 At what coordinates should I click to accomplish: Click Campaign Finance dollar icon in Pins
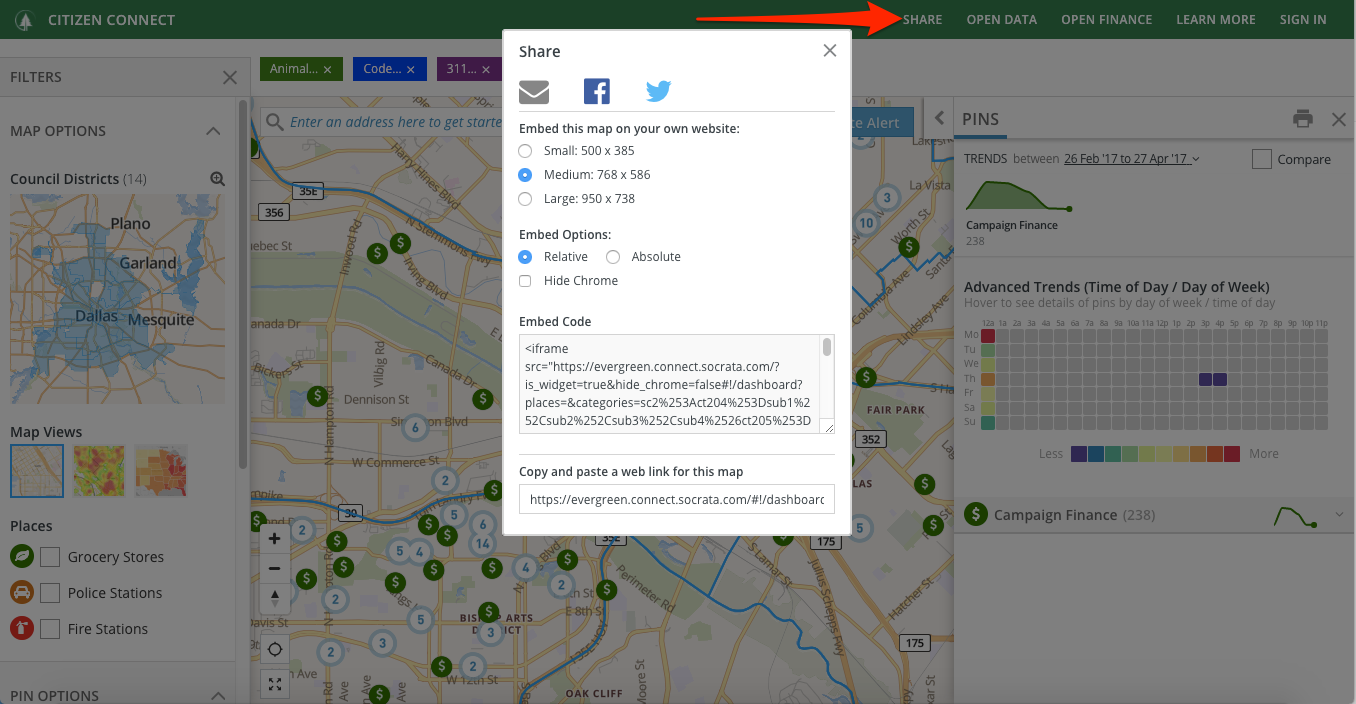point(976,515)
